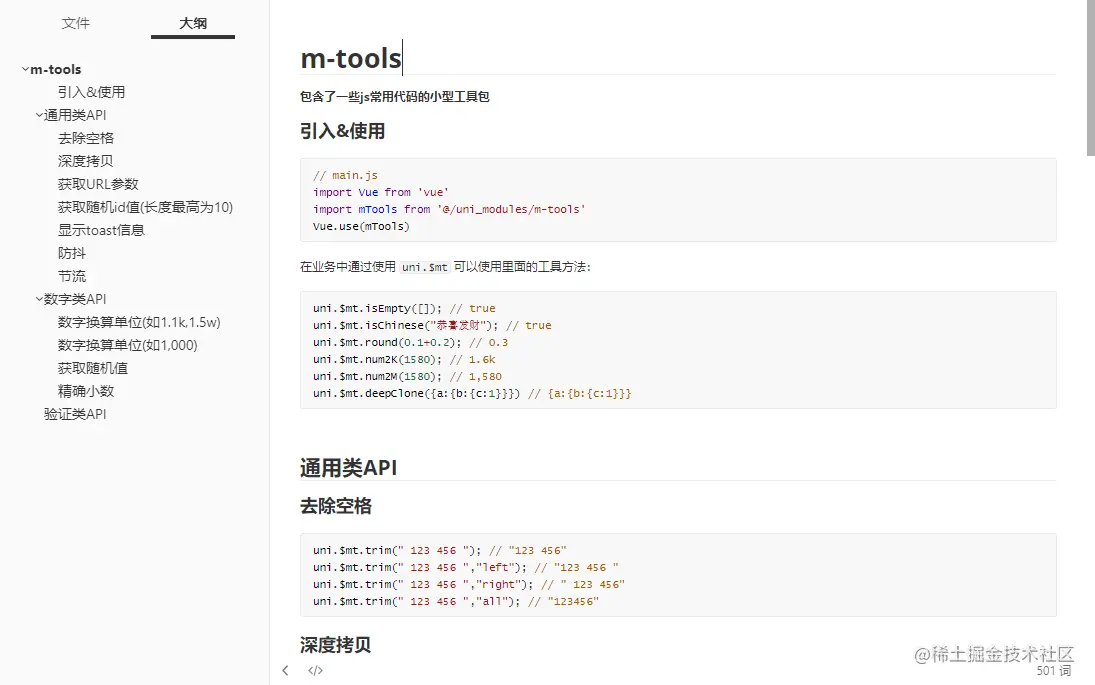Viewport: 1095px width, 685px height.
Task: Click the 501 词 word count
Action: pos(1054,671)
